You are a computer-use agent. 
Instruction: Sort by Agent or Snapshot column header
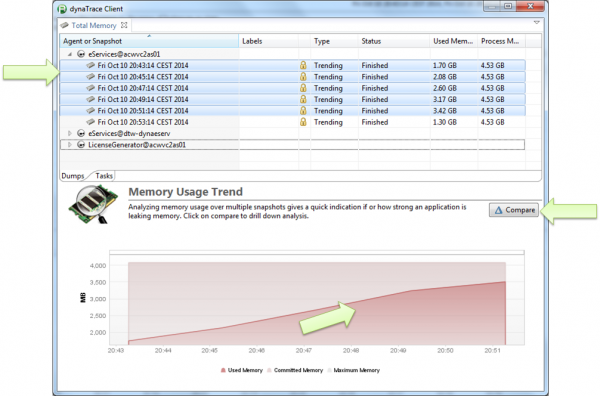149,41
